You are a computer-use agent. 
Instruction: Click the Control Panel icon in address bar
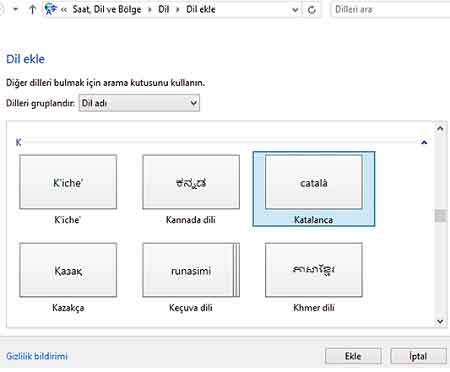pyautogui.click(x=50, y=9)
